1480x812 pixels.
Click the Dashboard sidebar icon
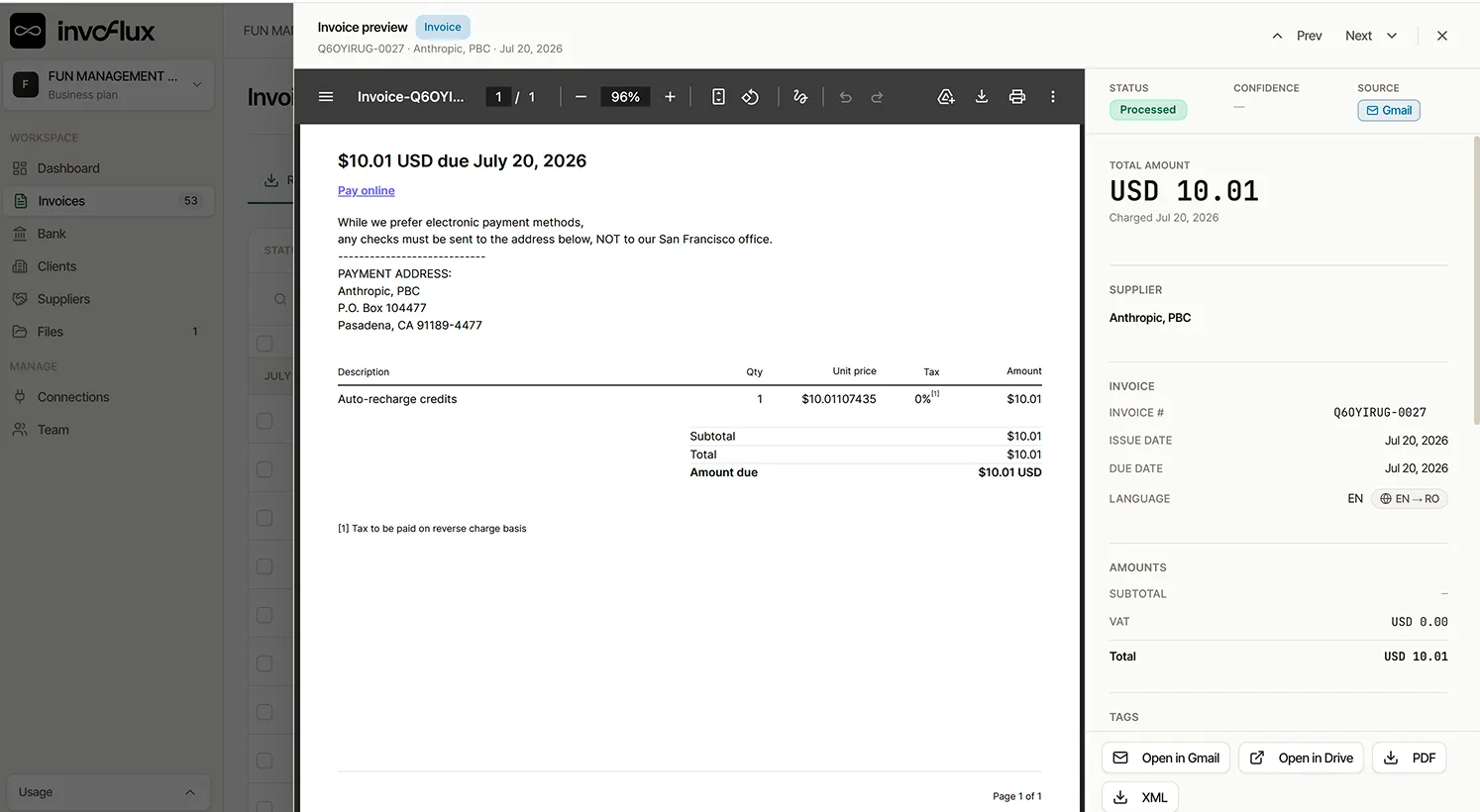(x=20, y=168)
